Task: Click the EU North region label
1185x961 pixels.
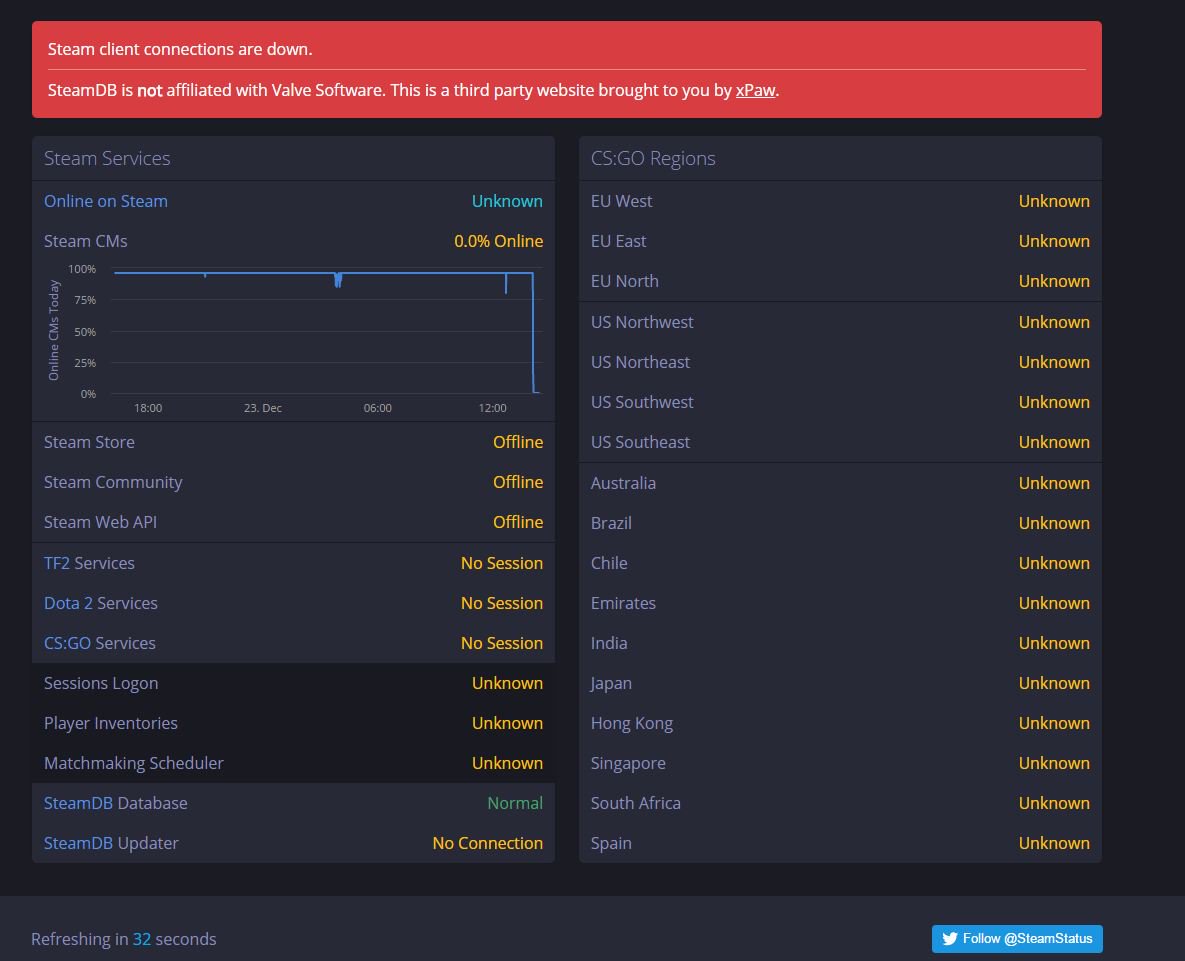Action: pyautogui.click(x=624, y=281)
